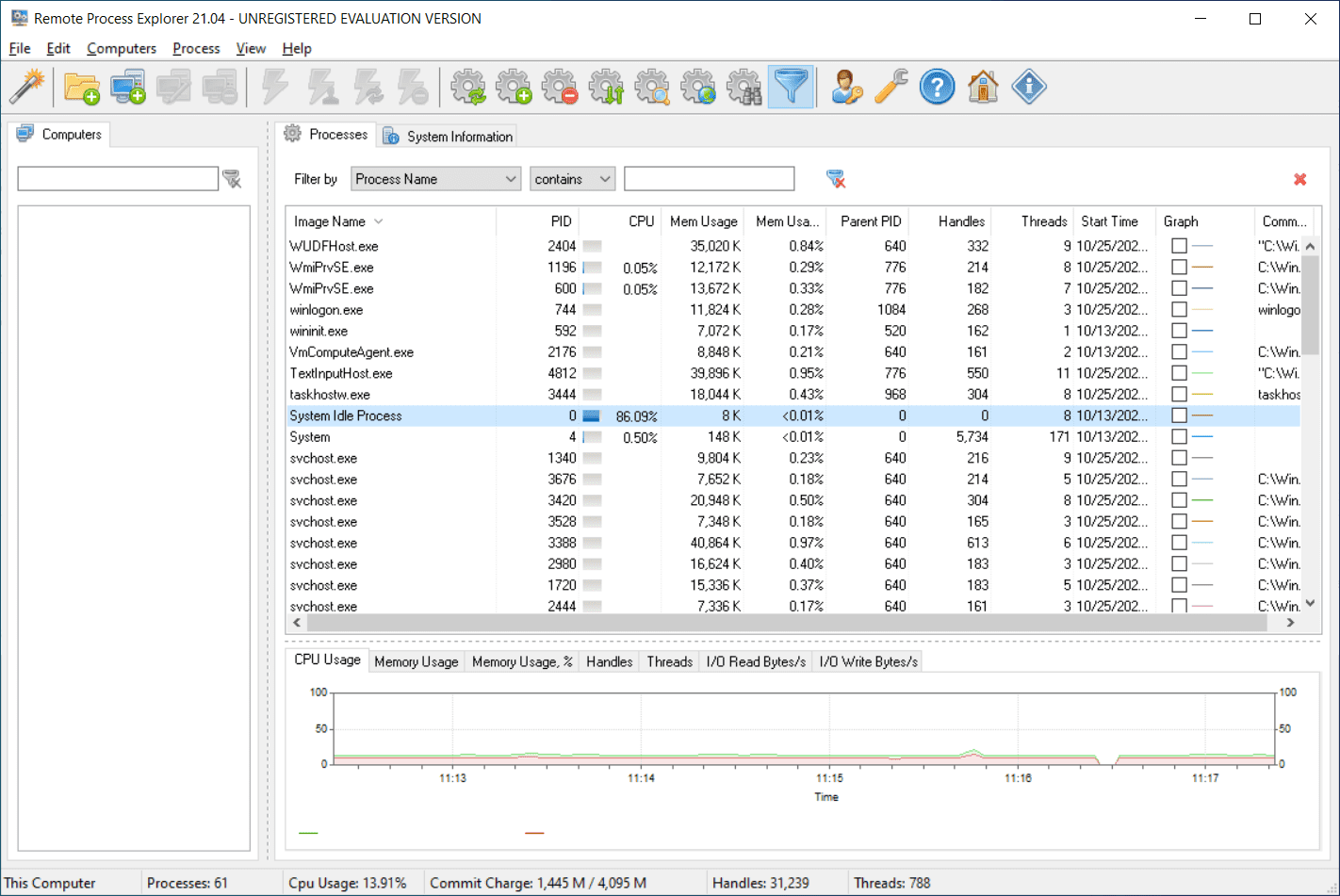Switch to System Information tab
The height and width of the screenshot is (896, 1340).
coord(448,137)
